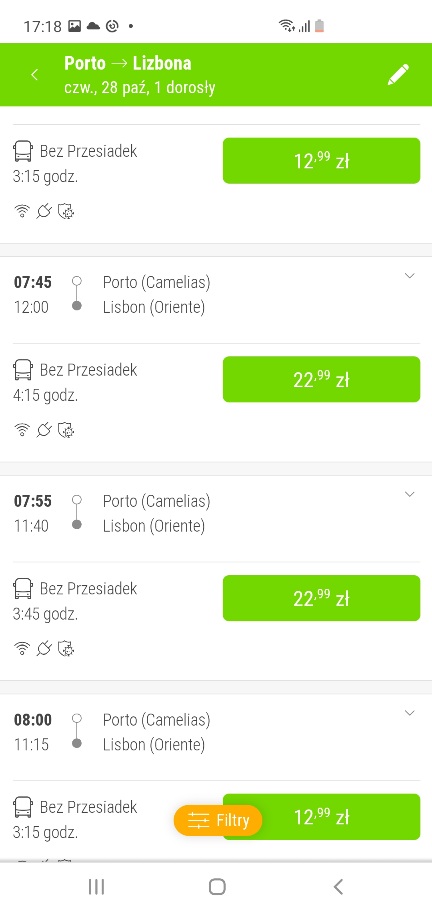The image size is (432, 912).
Task: Open the Porto → Lizbona search title
Action: click(128, 63)
